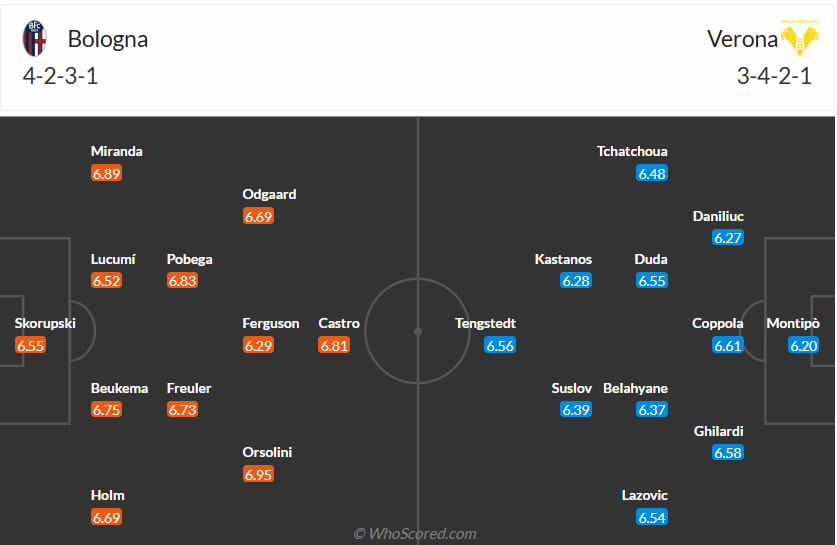Click the Bologna club crest icon
The height and width of the screenshot is (545, 837).
(34, 39)
